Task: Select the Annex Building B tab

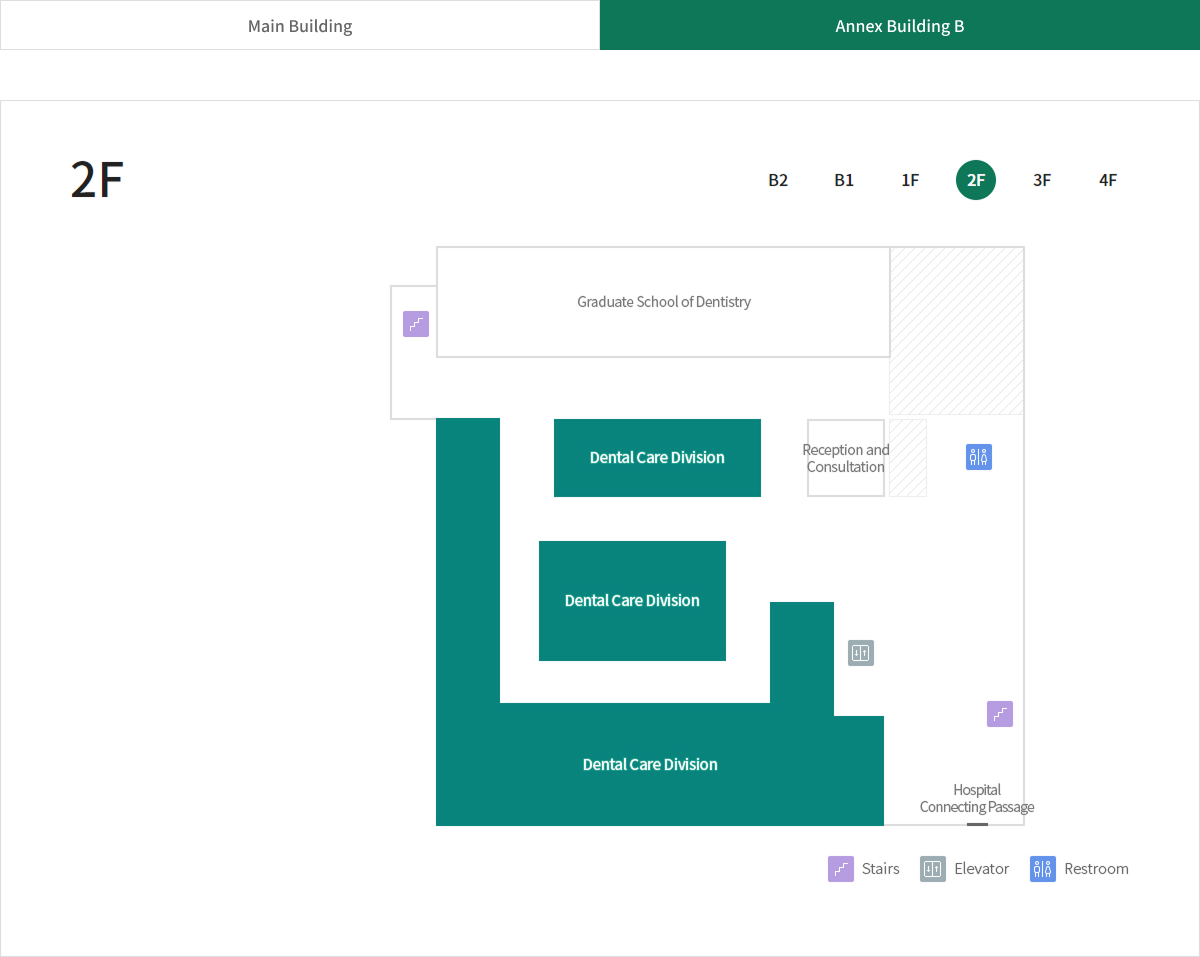Action: (900, 25)
